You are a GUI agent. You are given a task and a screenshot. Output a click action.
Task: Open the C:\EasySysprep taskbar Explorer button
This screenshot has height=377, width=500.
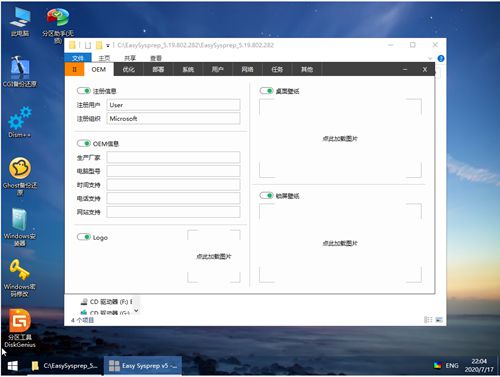coord(65,366)
